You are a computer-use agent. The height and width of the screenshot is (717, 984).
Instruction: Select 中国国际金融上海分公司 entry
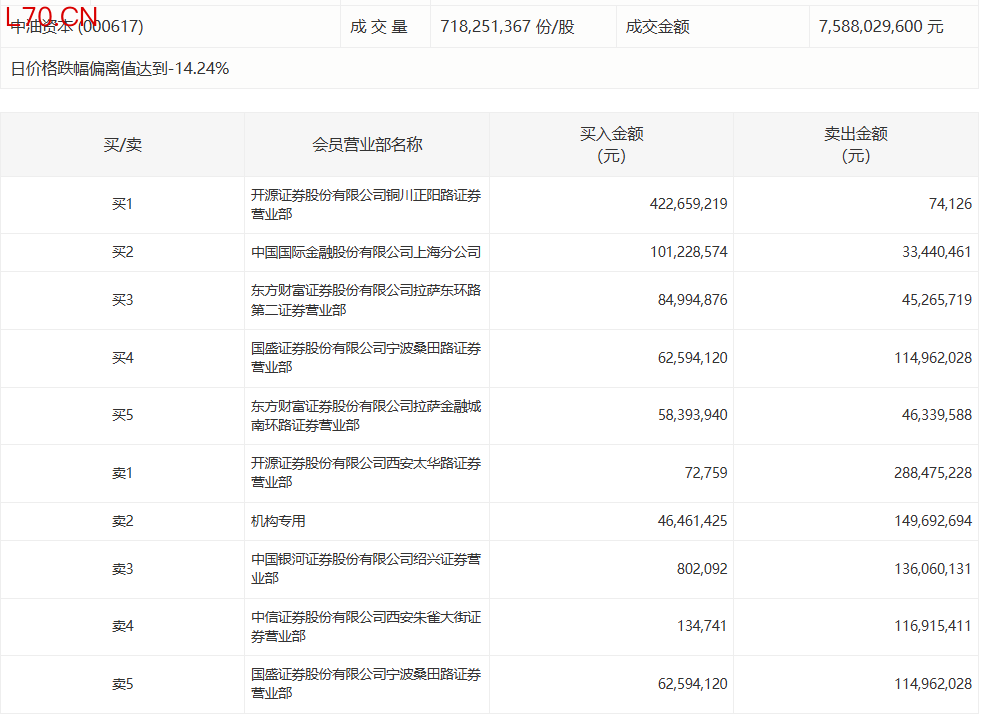point(365,252)
